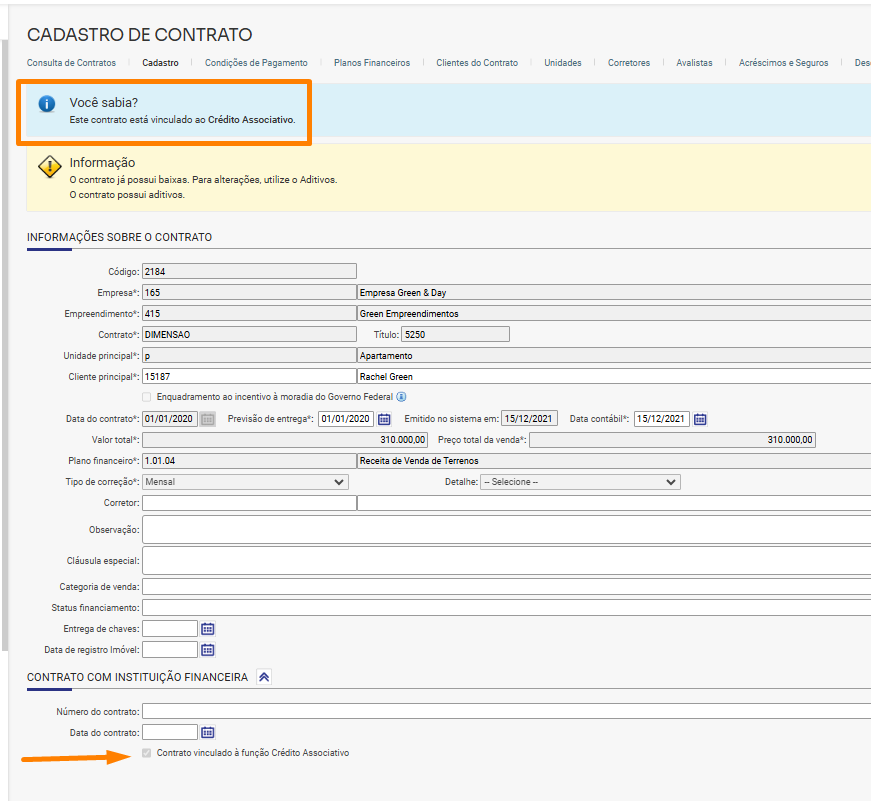Switch to Unidades tab

coord(563,63)
